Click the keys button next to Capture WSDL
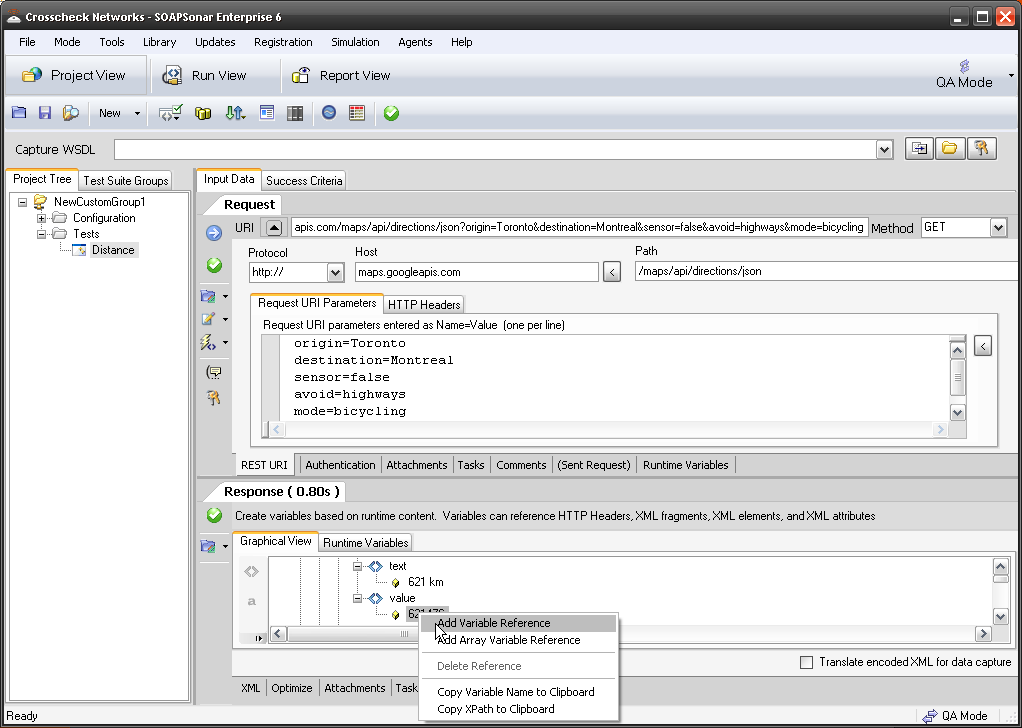Screen dimensions: 1022x728 [x=982, y=149]
